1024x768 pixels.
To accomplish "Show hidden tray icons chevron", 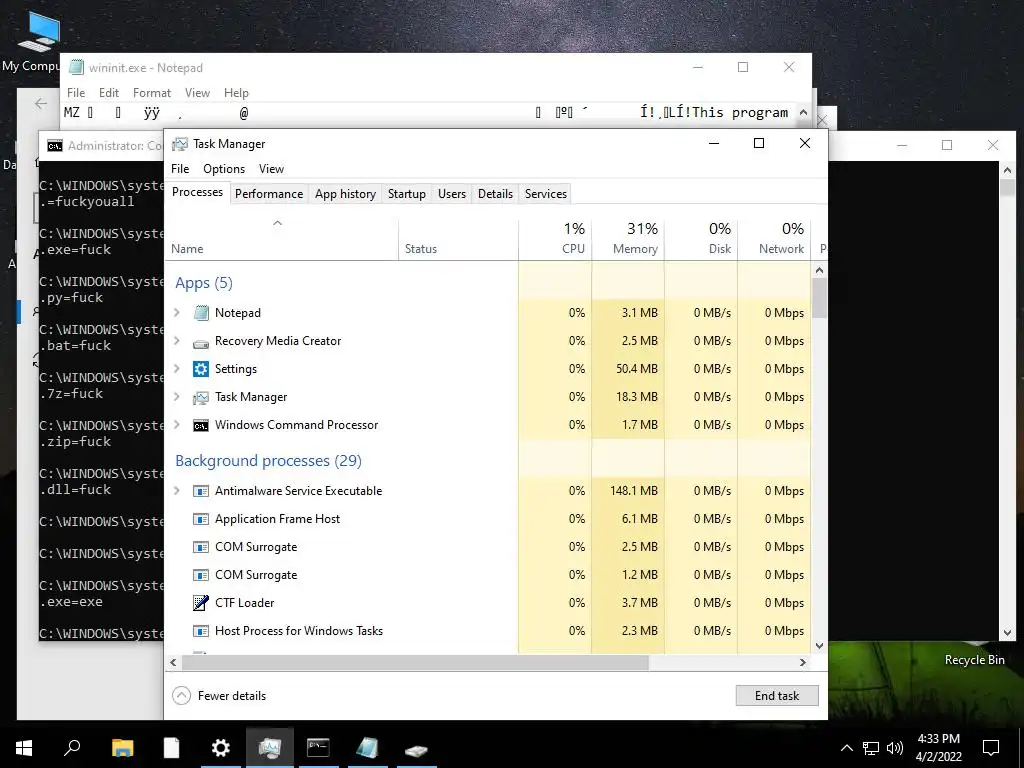I will tap(846, 748).
